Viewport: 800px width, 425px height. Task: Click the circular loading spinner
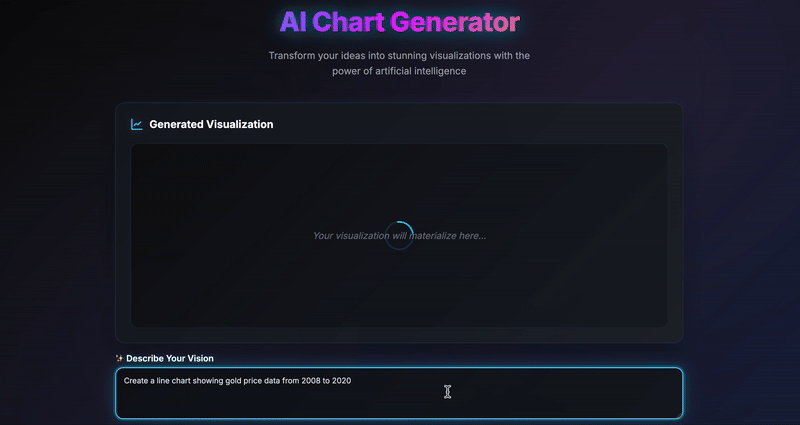tap(399, 236)
